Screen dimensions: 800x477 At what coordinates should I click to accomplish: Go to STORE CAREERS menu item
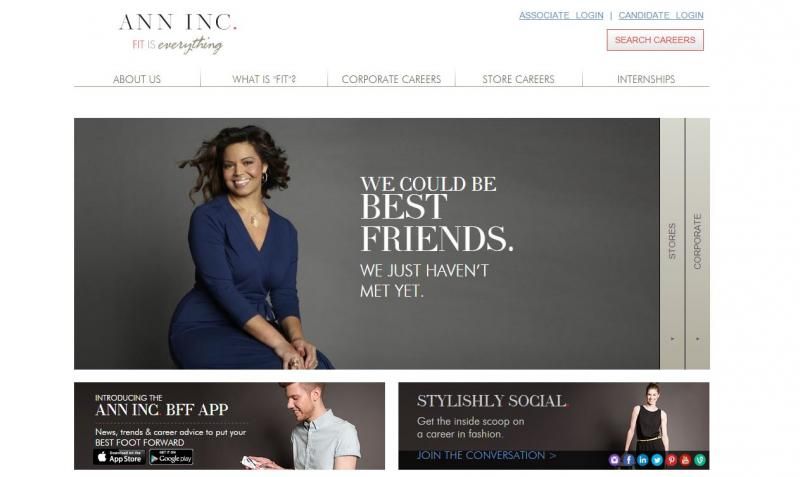(518, 79)
